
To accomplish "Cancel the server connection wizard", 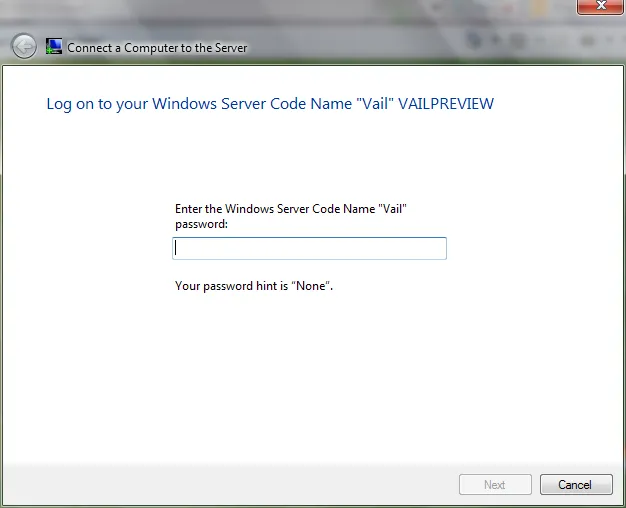I will (x=576, y=484).
